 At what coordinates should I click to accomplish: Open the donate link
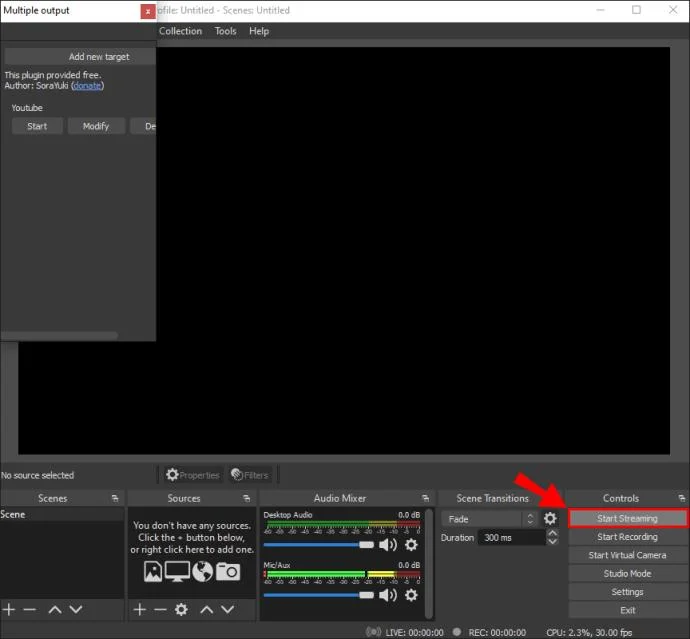pyautogui.click(x=87, y=86)
